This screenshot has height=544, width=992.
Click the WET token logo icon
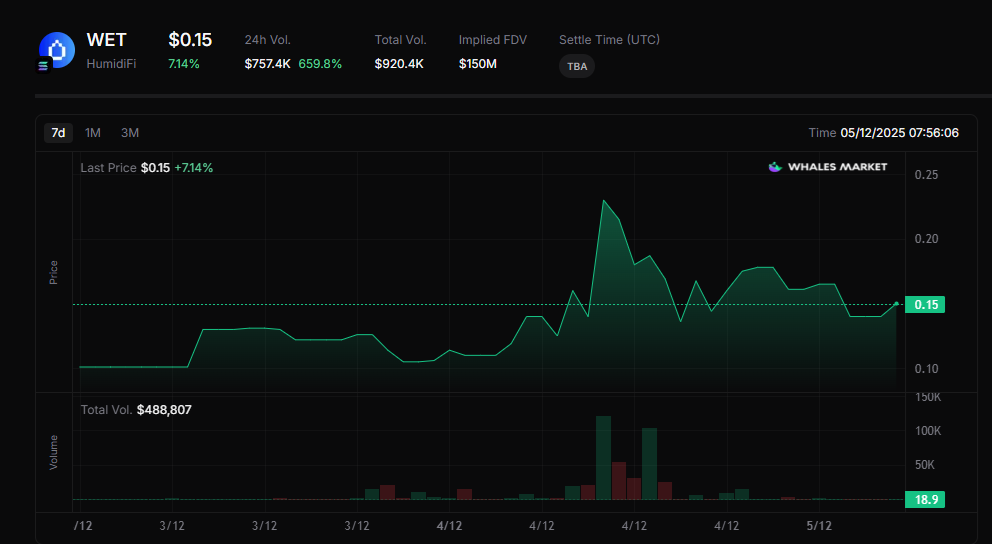tap(57, 49)
